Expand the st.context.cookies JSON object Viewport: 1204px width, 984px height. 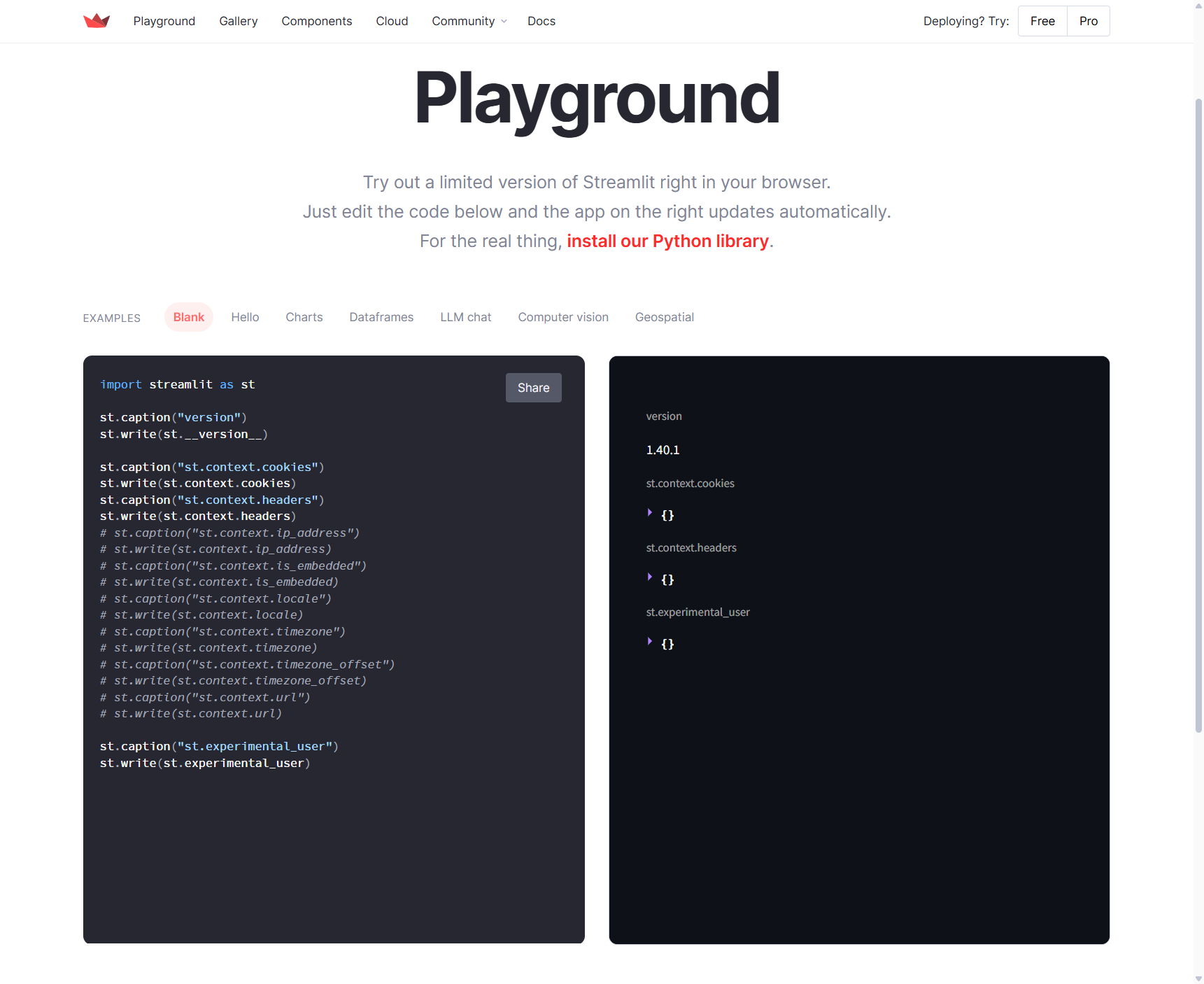coord(649,514)
